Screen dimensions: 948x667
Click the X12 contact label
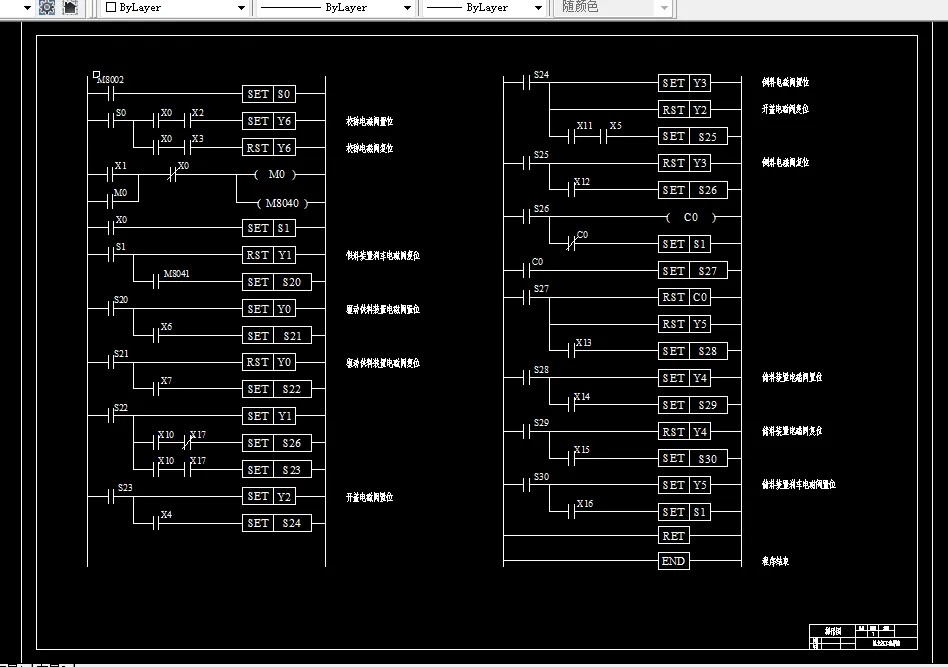tap(582, 181)
